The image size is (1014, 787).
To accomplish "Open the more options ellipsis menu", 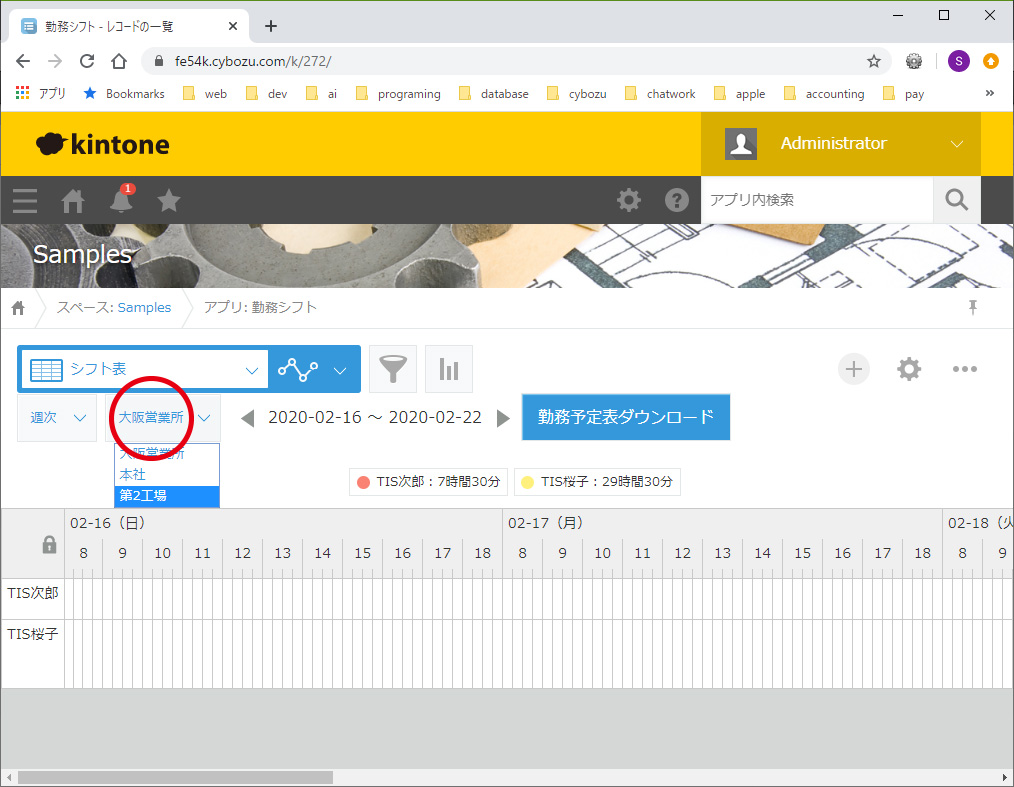I will point(964,369).
